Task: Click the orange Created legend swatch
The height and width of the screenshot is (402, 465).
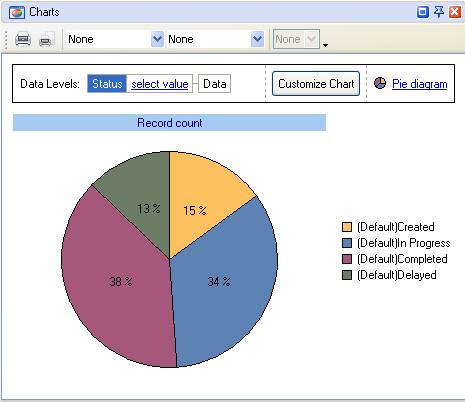Action: click(347, 227)
